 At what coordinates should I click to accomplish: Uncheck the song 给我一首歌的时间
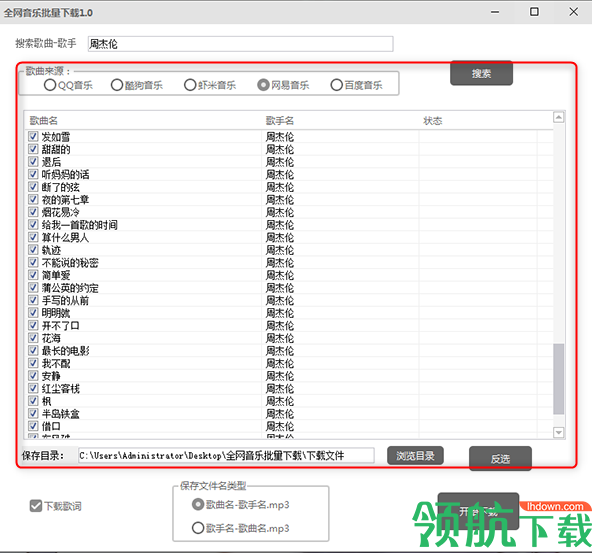point(33,224)
